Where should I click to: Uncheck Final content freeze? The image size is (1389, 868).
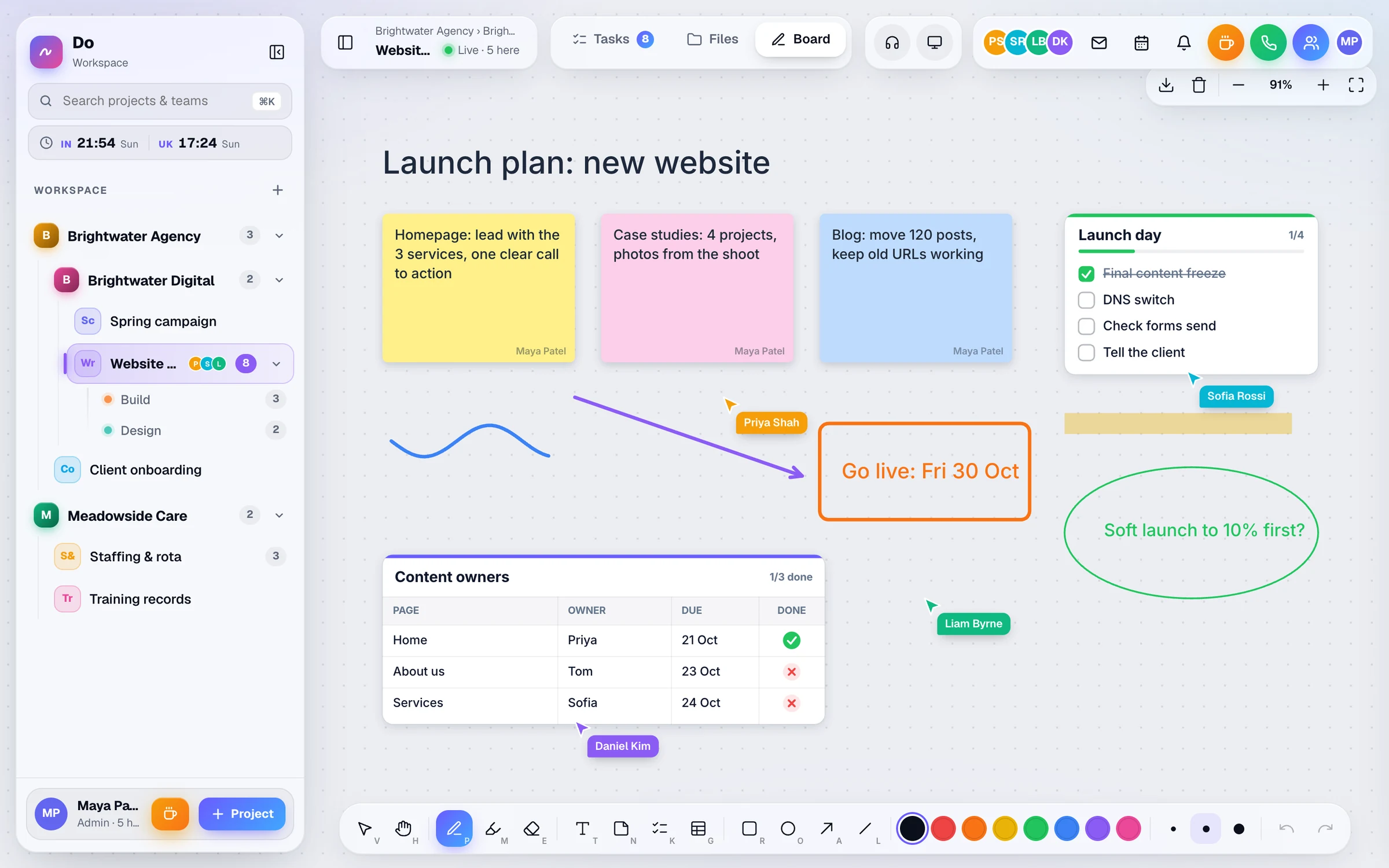pyautogui.click(x=1086, y=273)
